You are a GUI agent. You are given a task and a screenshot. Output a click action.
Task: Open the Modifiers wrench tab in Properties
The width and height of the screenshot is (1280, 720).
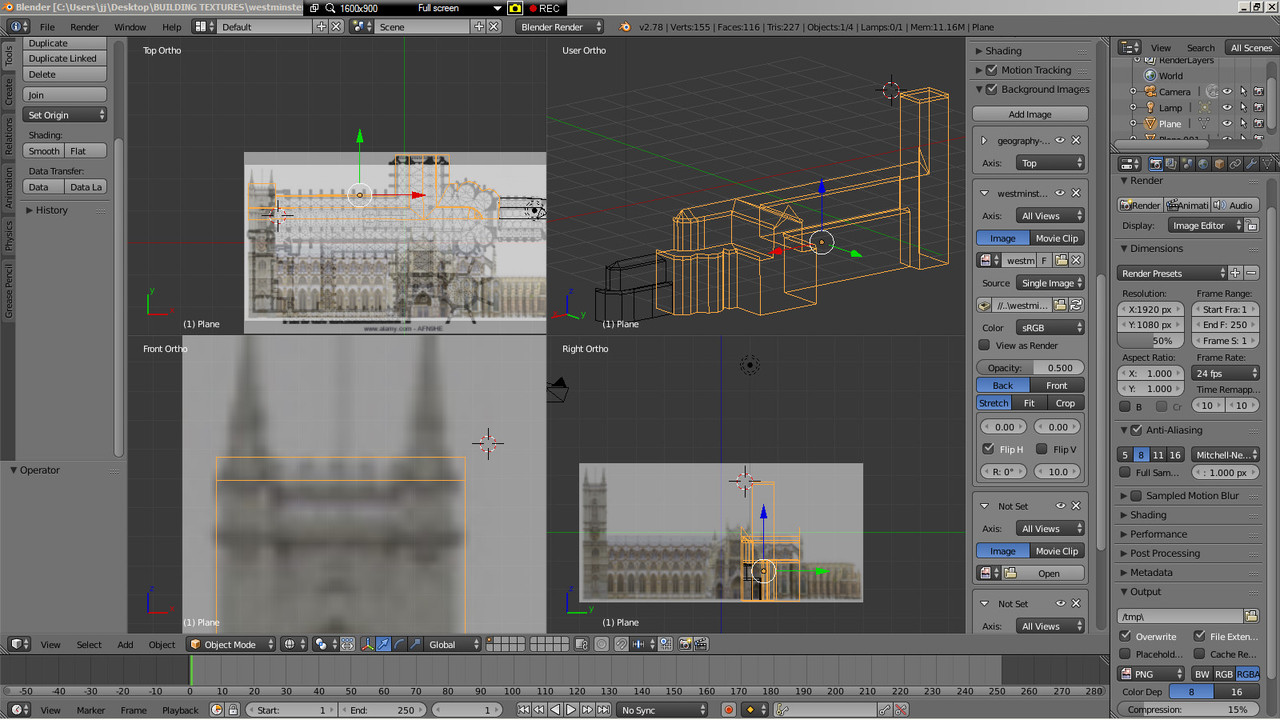tap(1250, 164)
